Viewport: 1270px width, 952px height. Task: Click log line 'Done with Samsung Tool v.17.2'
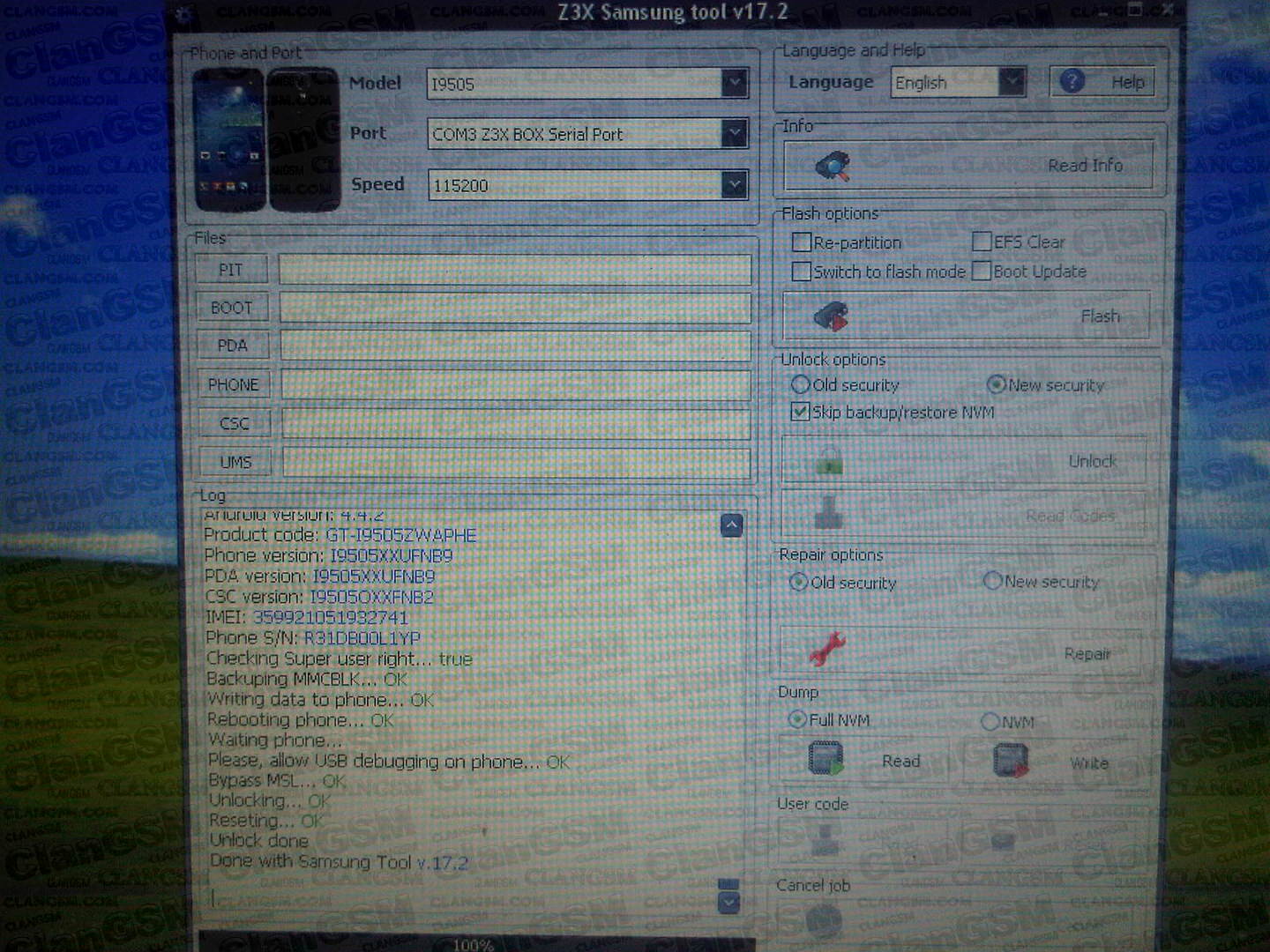click(339, 862)
